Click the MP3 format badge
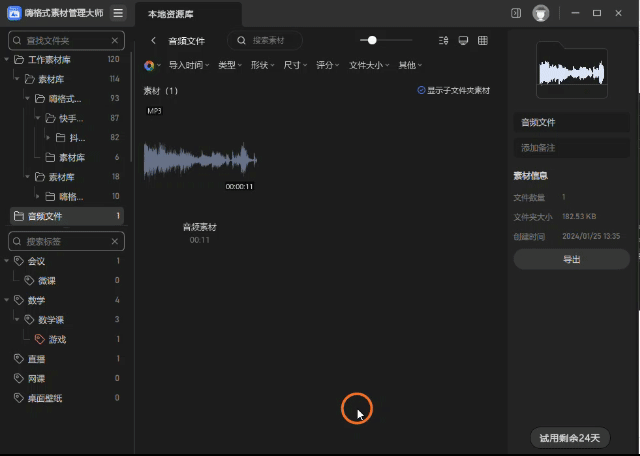Viewport: 640px width, 456px height. 154,111
